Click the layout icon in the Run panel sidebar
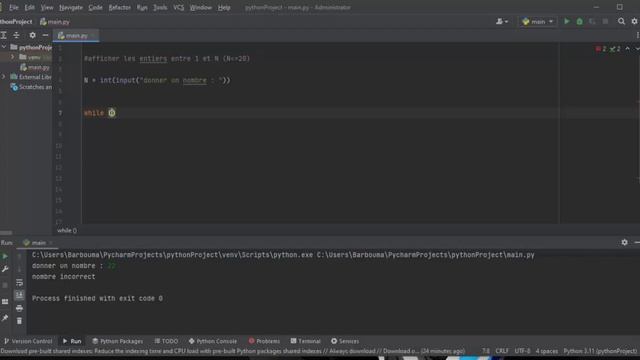 point(5,302)
